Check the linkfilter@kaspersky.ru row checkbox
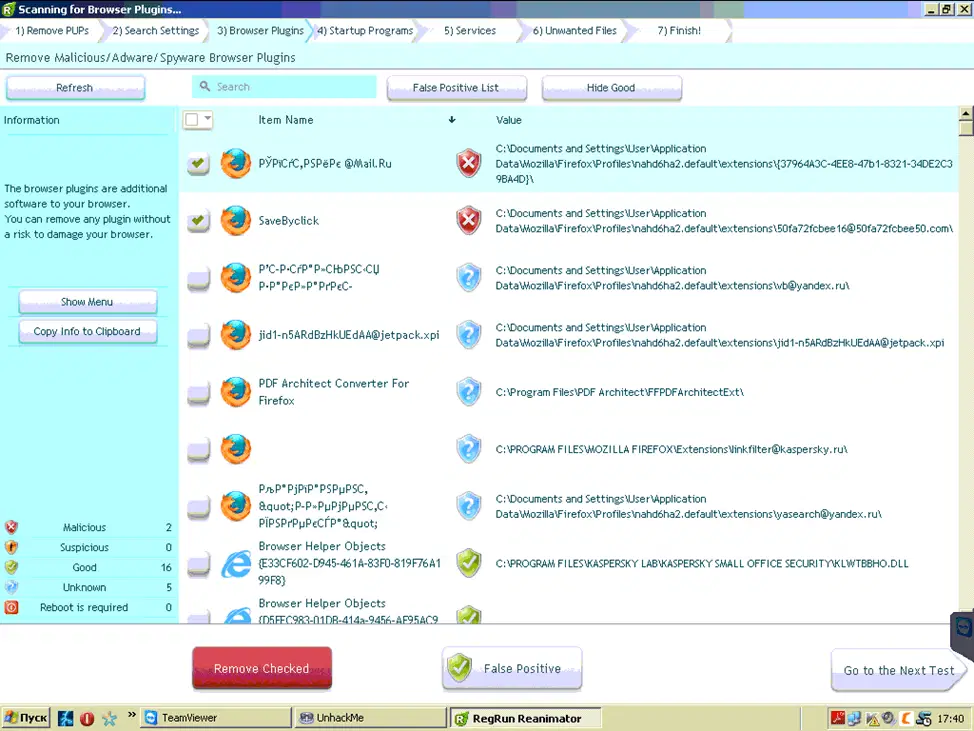This screenshot has width=974, height=731. pos(198,449)
